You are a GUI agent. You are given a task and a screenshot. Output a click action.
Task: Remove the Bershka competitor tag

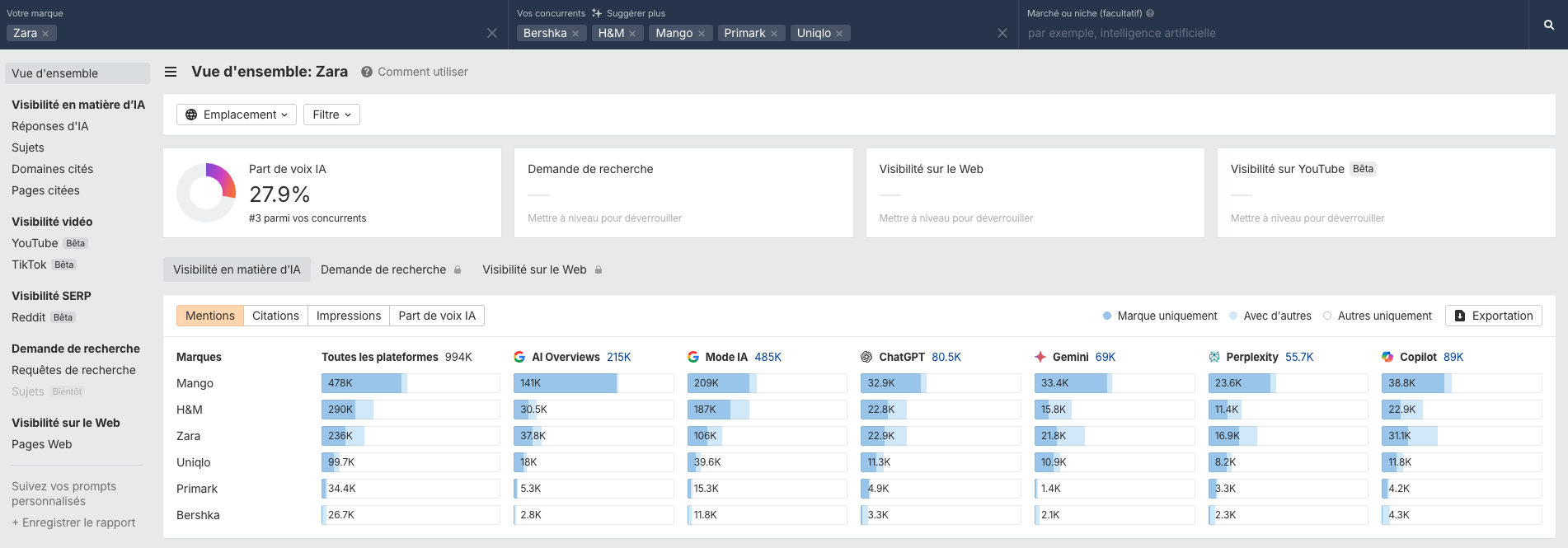click(x=575, y=34)
